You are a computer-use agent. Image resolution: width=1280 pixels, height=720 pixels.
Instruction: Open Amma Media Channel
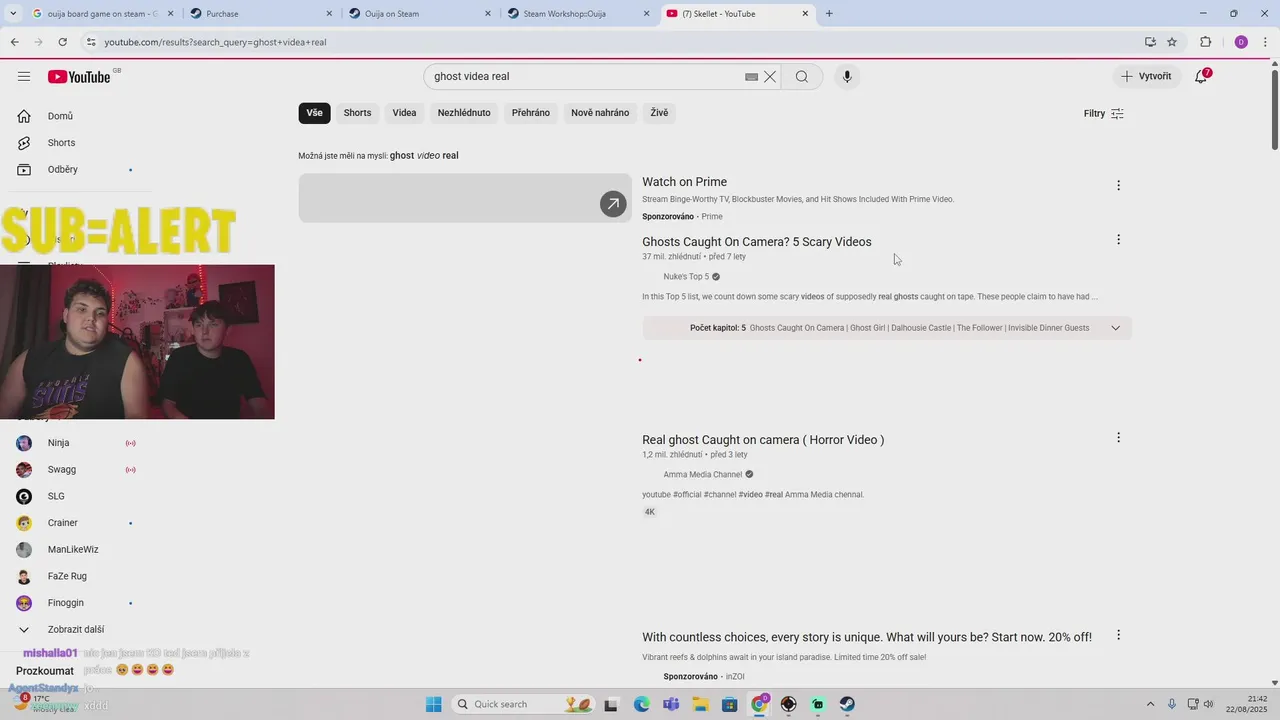[x=702, y=475]
